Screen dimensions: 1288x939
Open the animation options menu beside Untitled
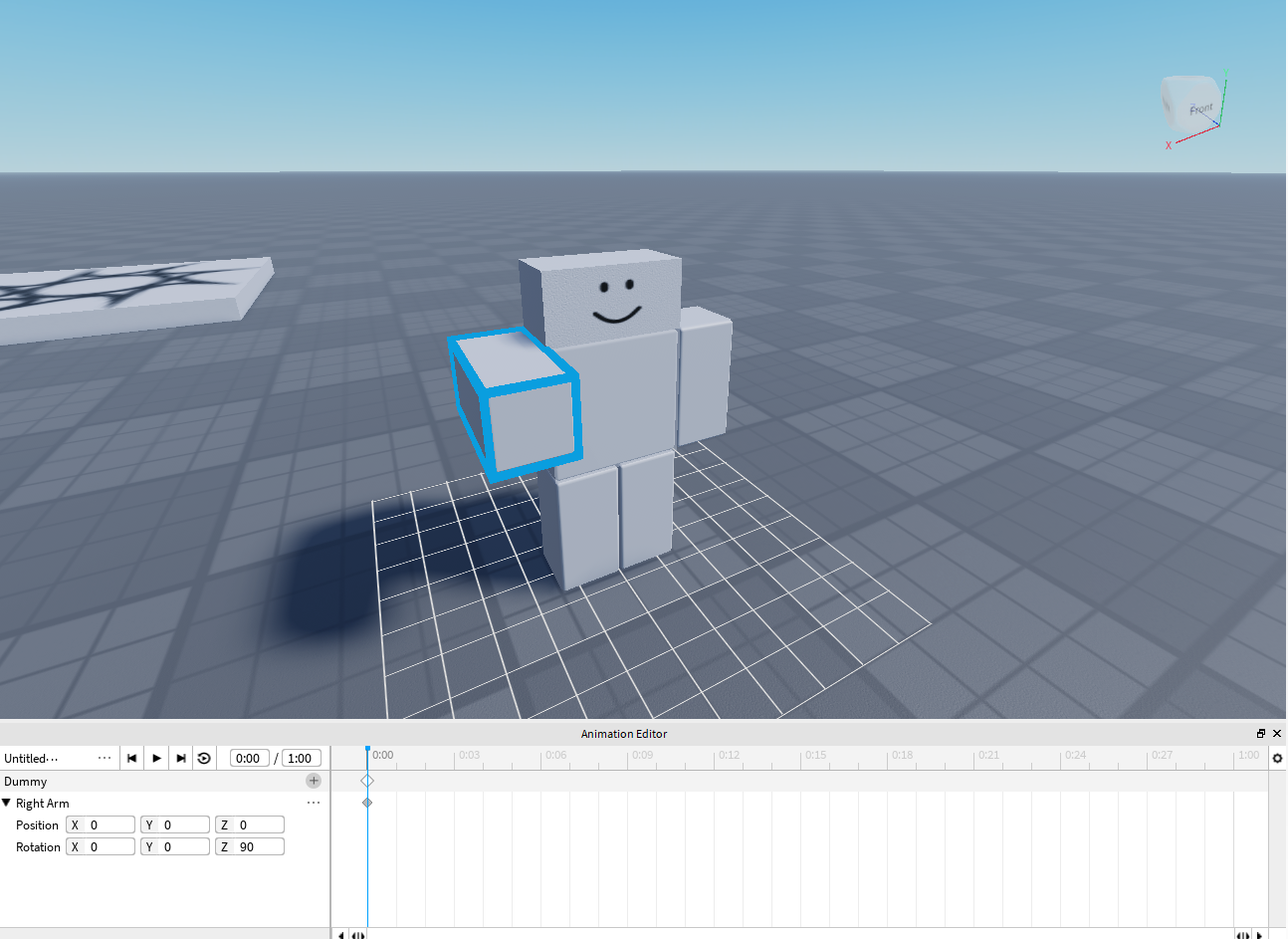tap(105, 758)
